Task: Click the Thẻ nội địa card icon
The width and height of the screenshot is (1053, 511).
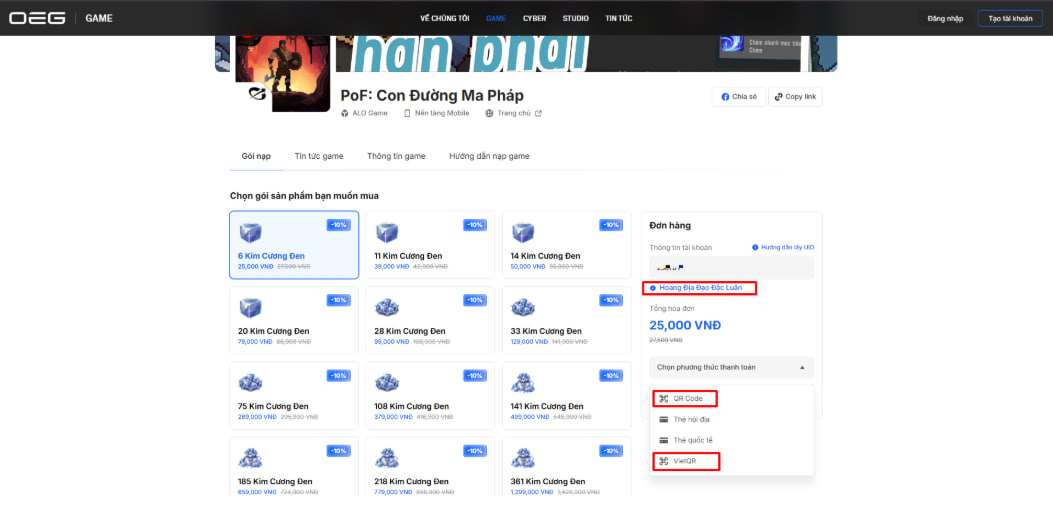Action: point(663,420)
